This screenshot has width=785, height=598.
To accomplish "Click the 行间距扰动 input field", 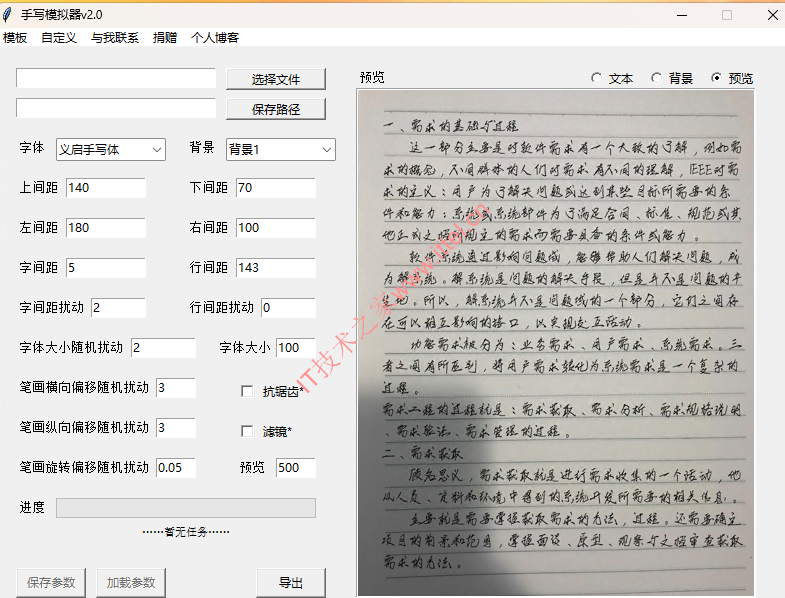I will click(288, 308).
